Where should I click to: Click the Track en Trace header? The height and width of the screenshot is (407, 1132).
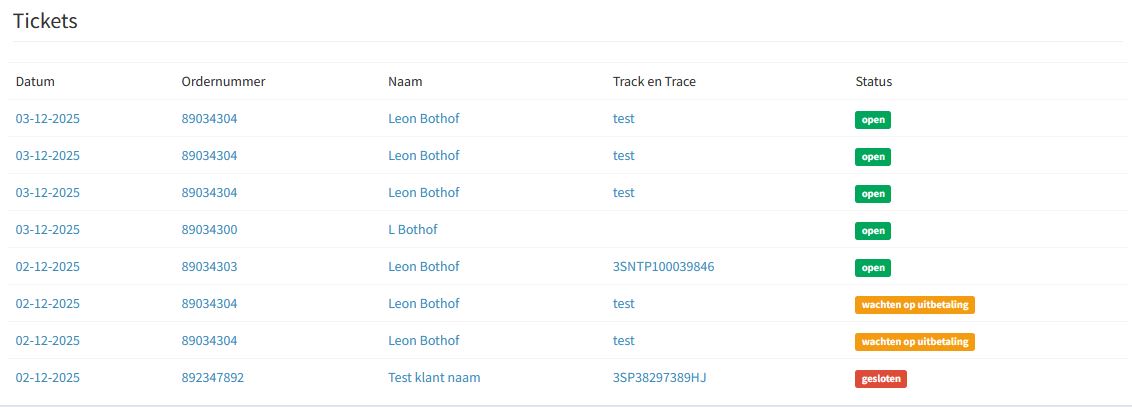(654, 82)
